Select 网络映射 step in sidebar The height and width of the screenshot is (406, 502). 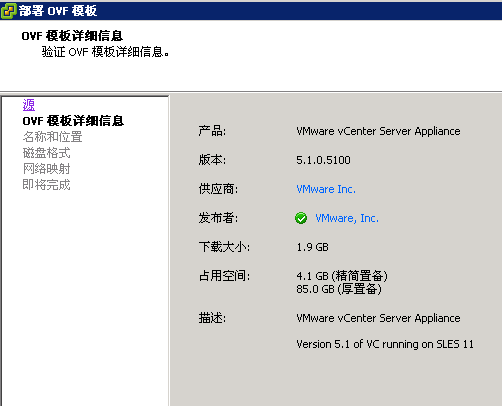click(46, 169)
